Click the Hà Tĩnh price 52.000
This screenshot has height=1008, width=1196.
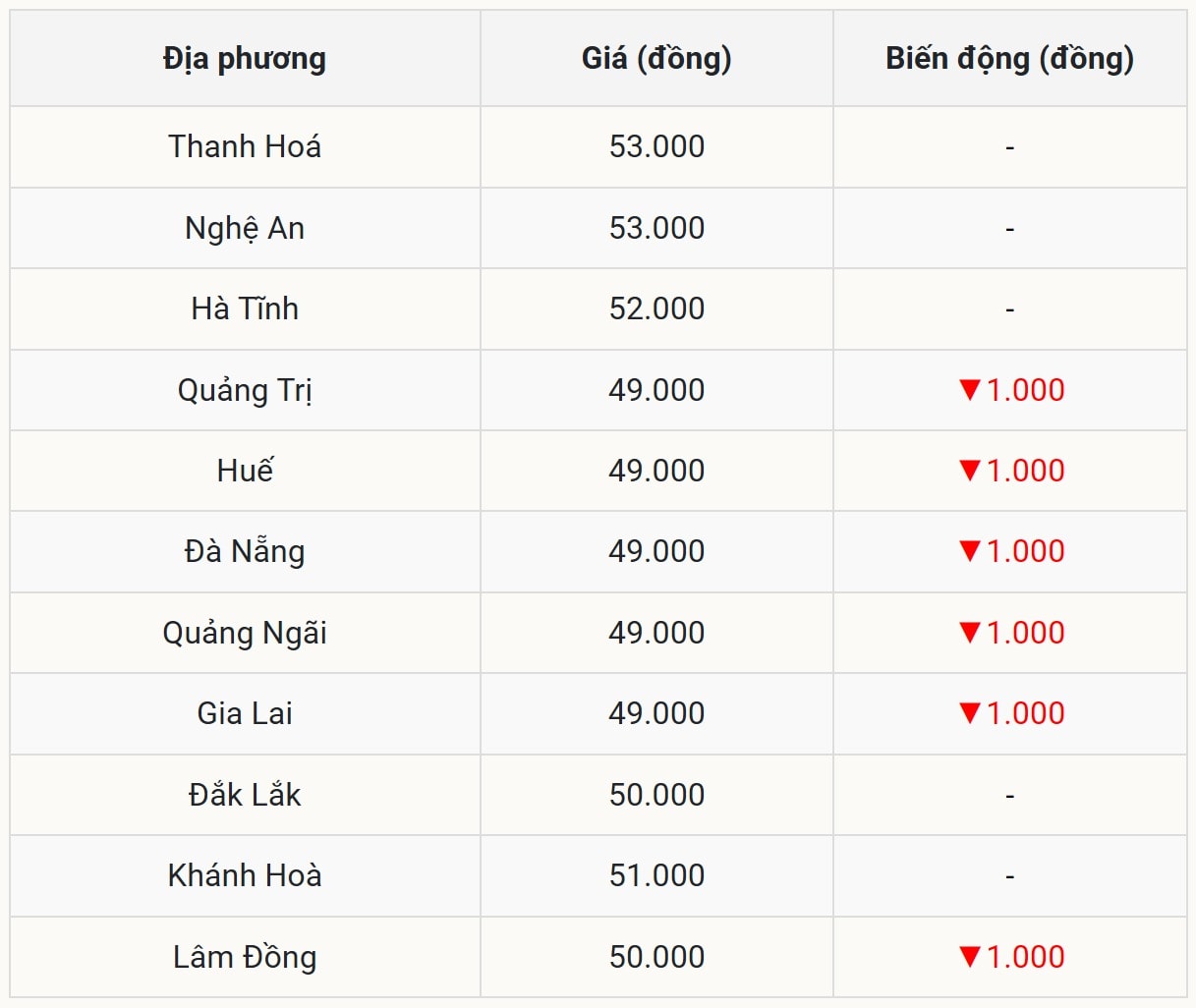click(x=656, y=308)
